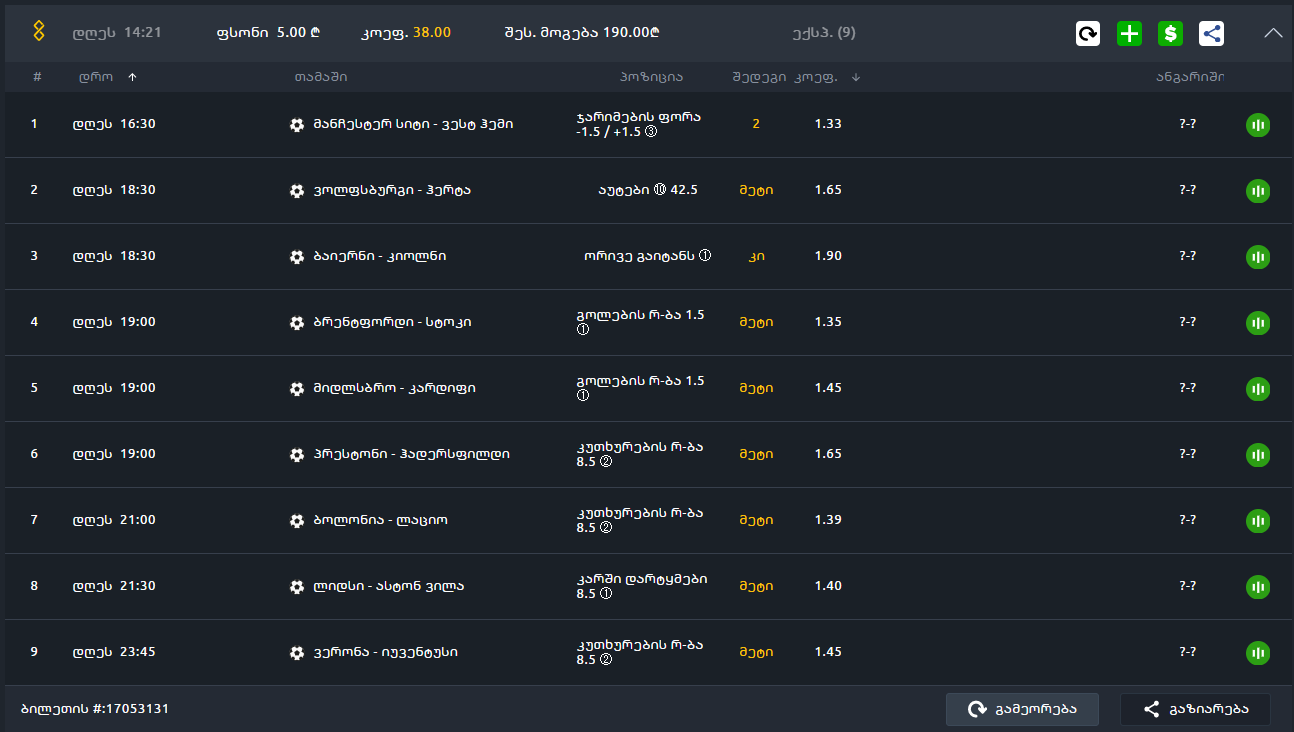Viewport: 1294px width, 732px height.
Task: Open statistics icon for მიდლსბრო - კარდიფი
Action: [x=1258, y=389]
